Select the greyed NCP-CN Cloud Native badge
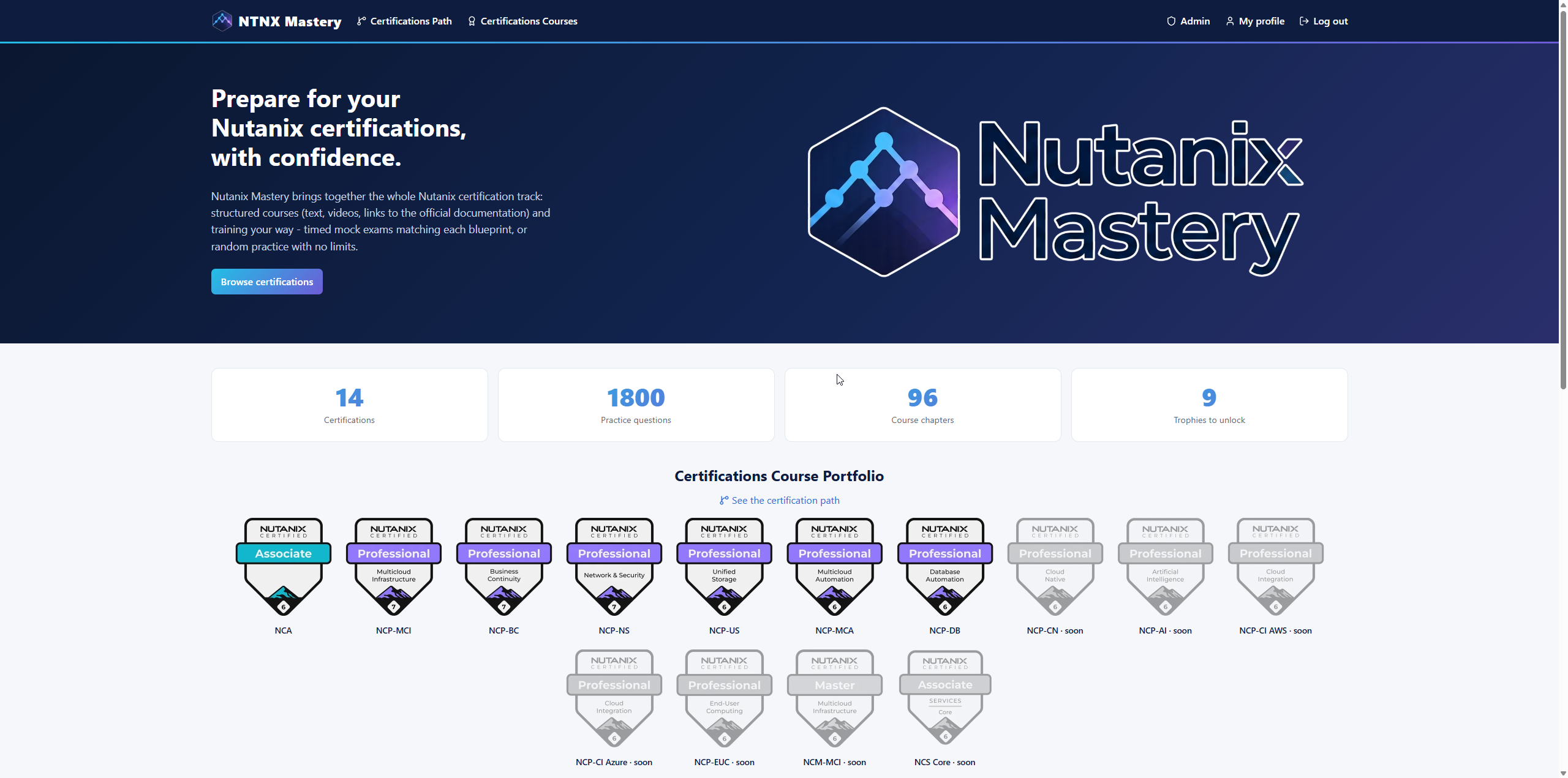The image size is (1568, 778). (x=1055, y=567)
